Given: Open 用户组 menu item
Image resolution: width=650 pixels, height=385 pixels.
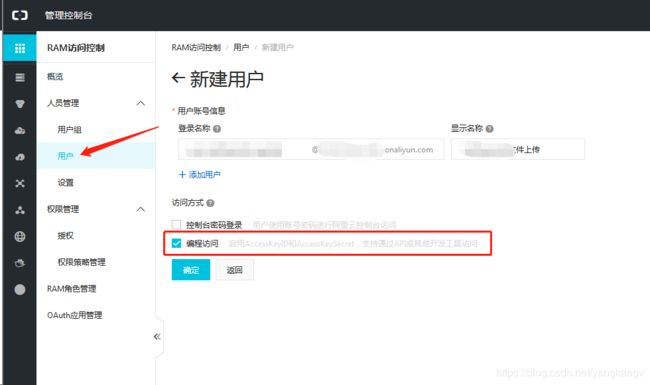Looking at the screenshot, I should click(x=69, y=130).
